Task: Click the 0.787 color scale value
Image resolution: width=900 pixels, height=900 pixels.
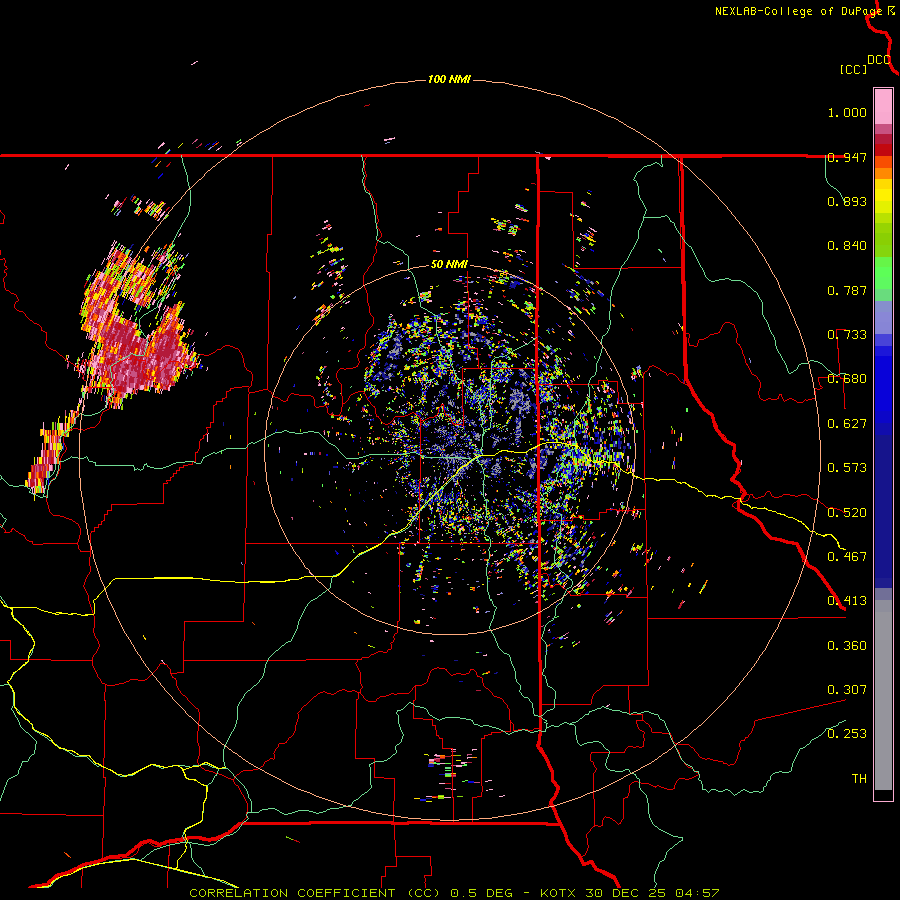Action: [847, 290]
